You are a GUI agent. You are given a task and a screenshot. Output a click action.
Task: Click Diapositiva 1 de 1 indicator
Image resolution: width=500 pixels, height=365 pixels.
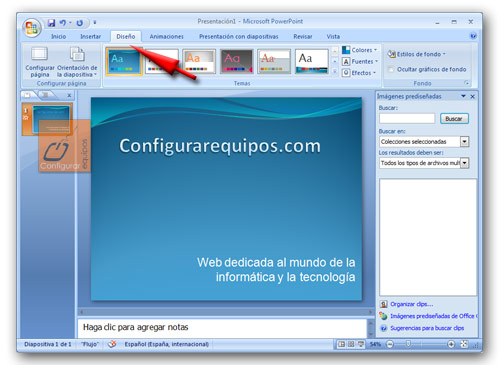pyautogui.click(x=48, y=344)
